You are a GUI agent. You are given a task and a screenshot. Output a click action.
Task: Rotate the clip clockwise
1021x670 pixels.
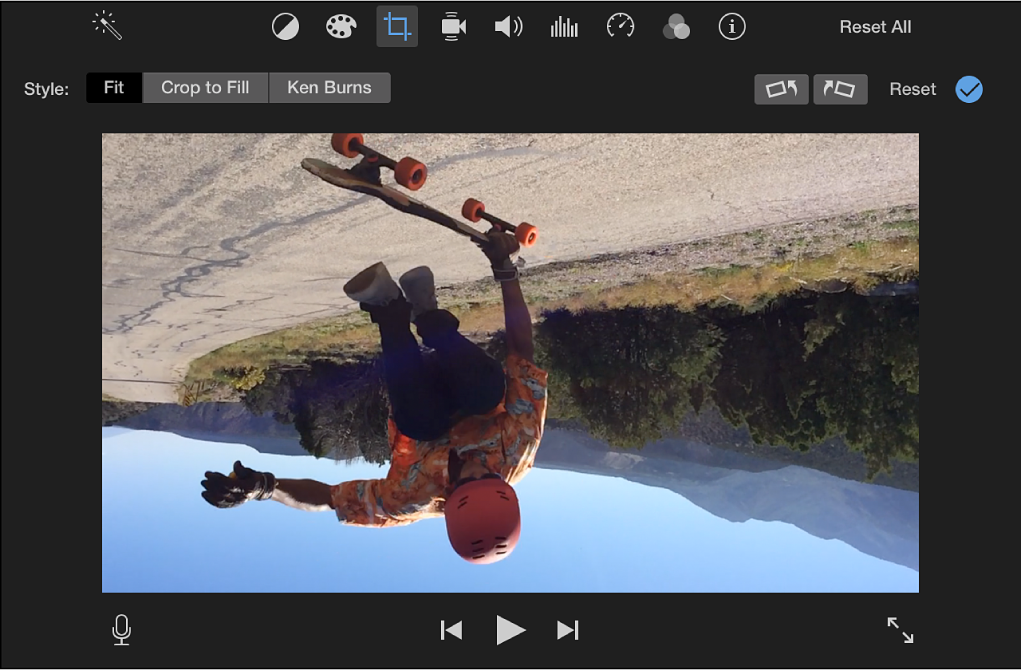[840, 89]
